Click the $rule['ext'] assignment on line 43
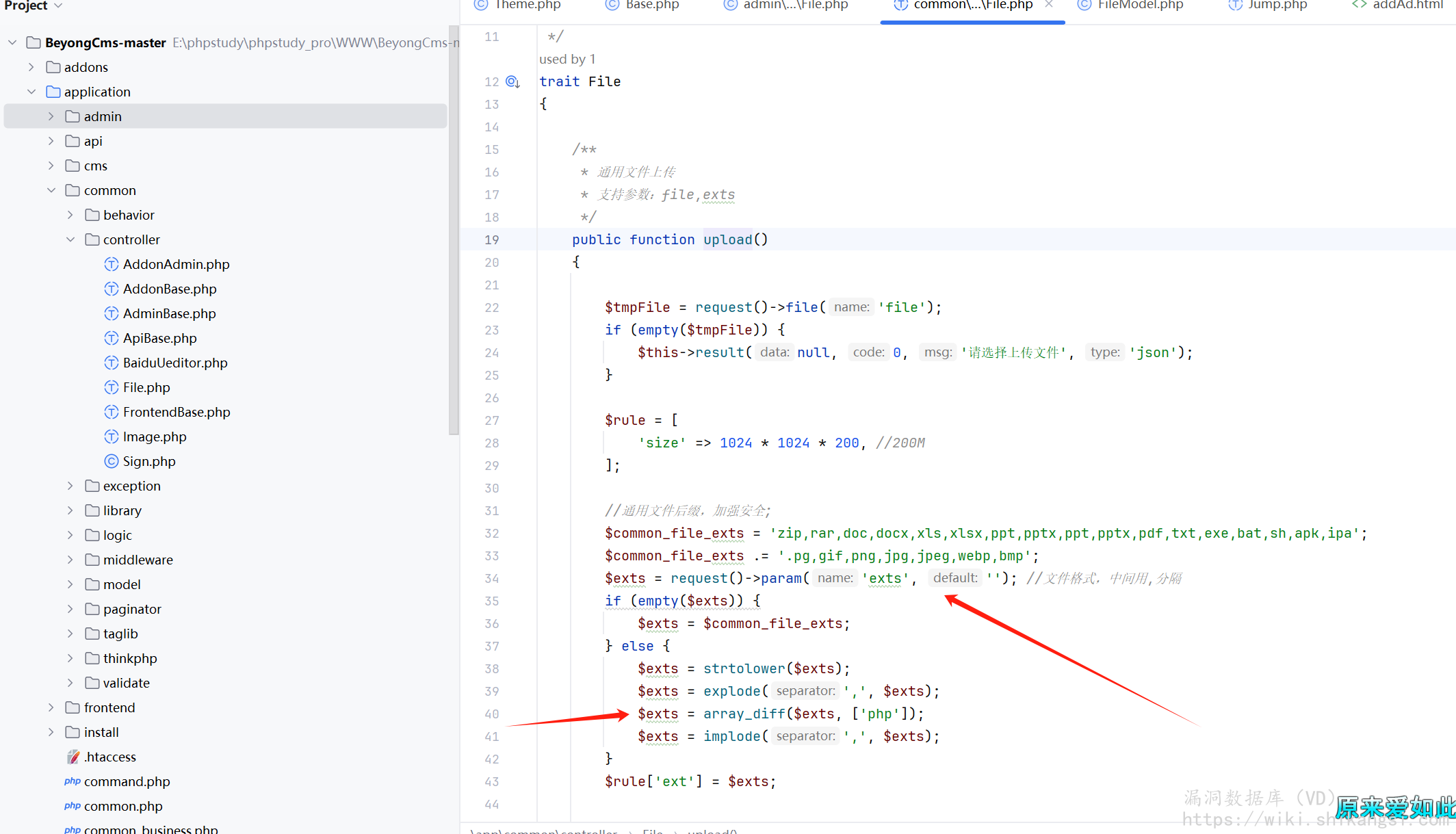 click(690, 781)
